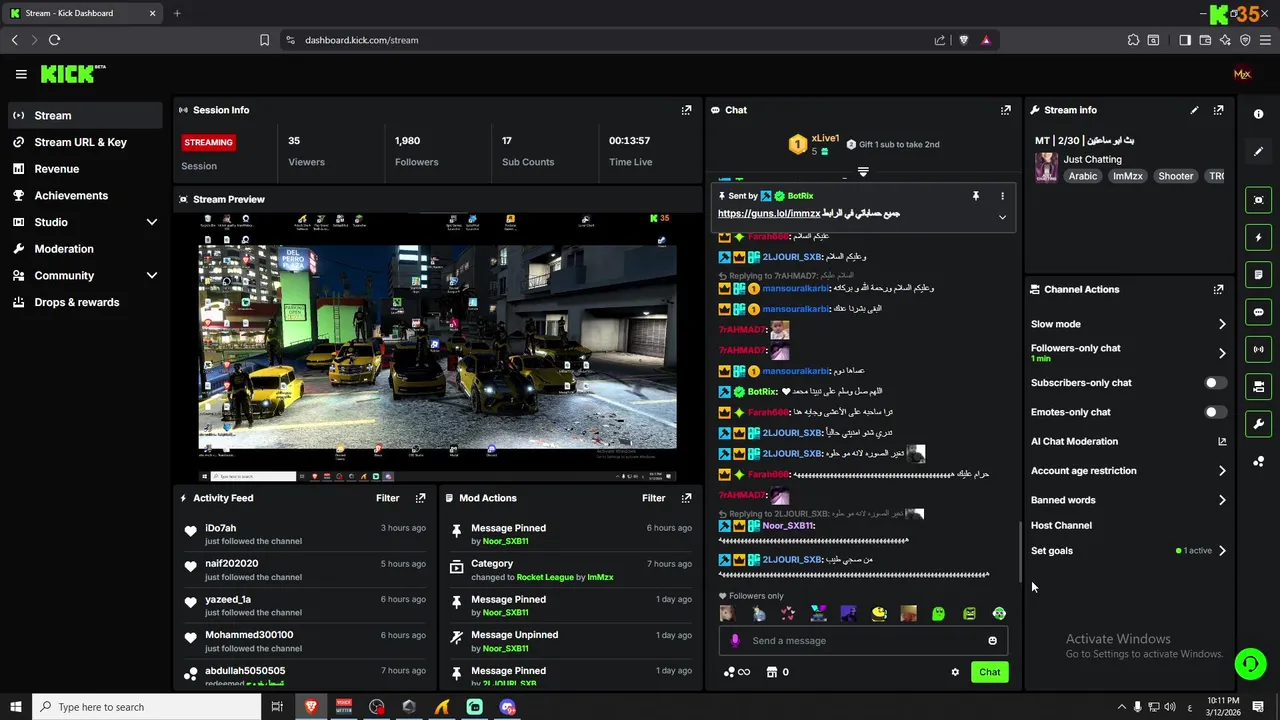
Task: Pop out the Chat panel
Action: pyautogui.click(x=1006, y=110)
